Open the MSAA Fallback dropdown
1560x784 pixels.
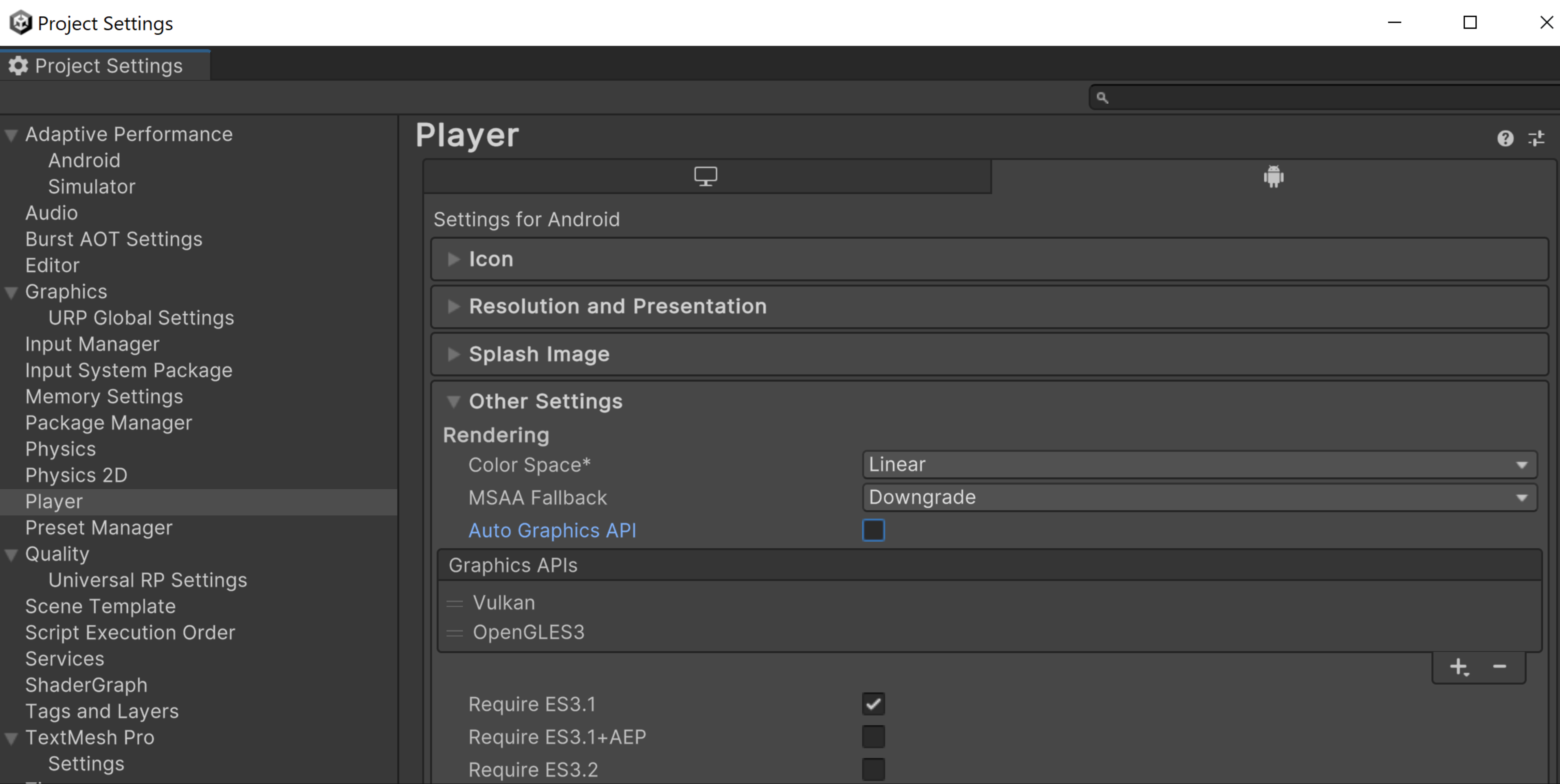tap(1198, 497)
